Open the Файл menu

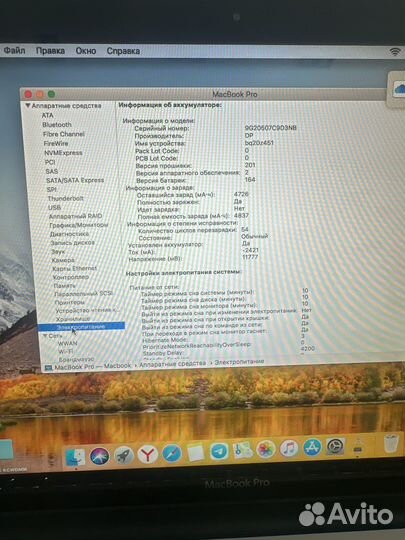coord(14,51)
